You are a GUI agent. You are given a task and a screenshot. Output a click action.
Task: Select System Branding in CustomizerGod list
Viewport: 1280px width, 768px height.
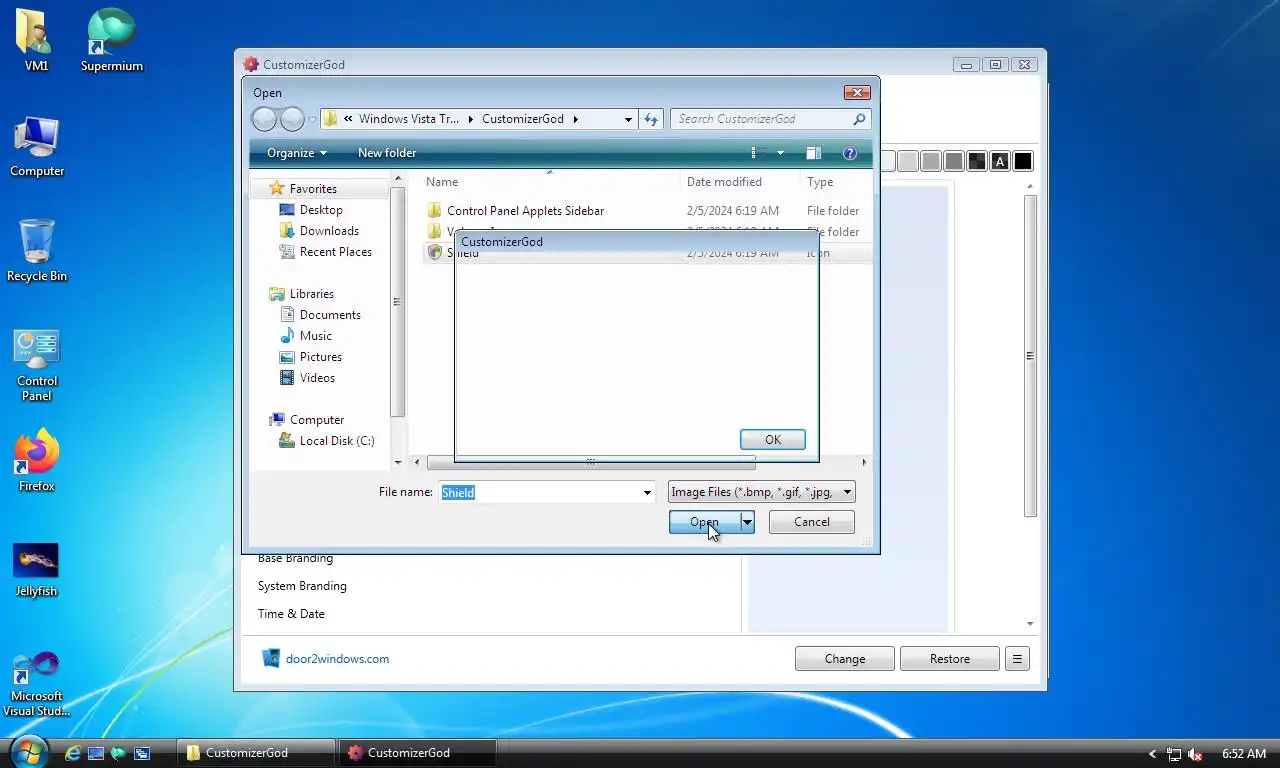pos(302,586)
